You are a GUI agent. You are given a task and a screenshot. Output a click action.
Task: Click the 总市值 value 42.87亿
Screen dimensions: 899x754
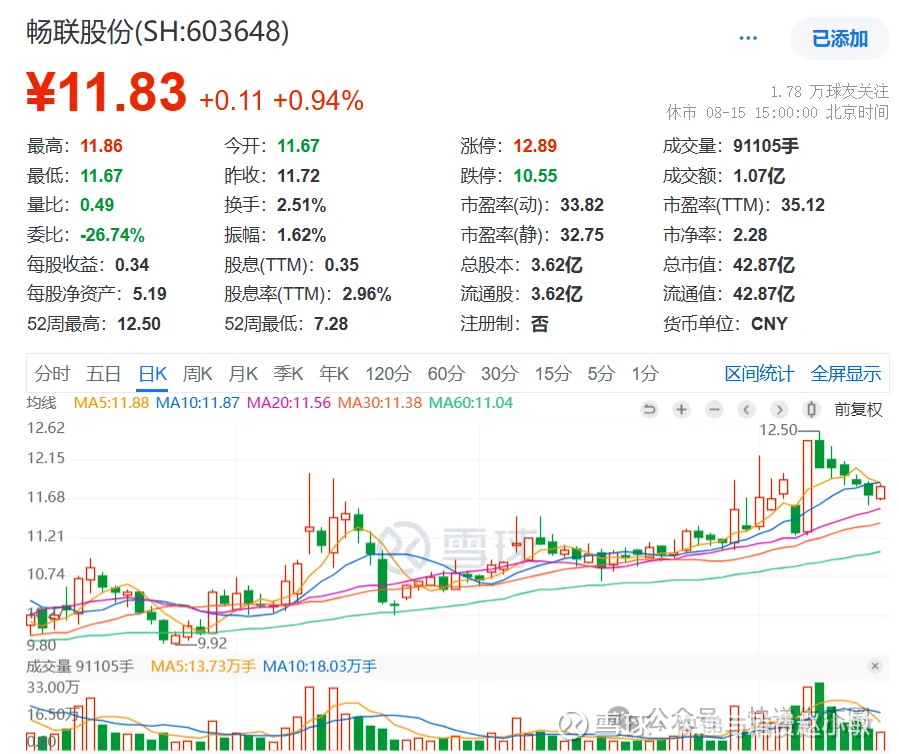coord(764,264)
